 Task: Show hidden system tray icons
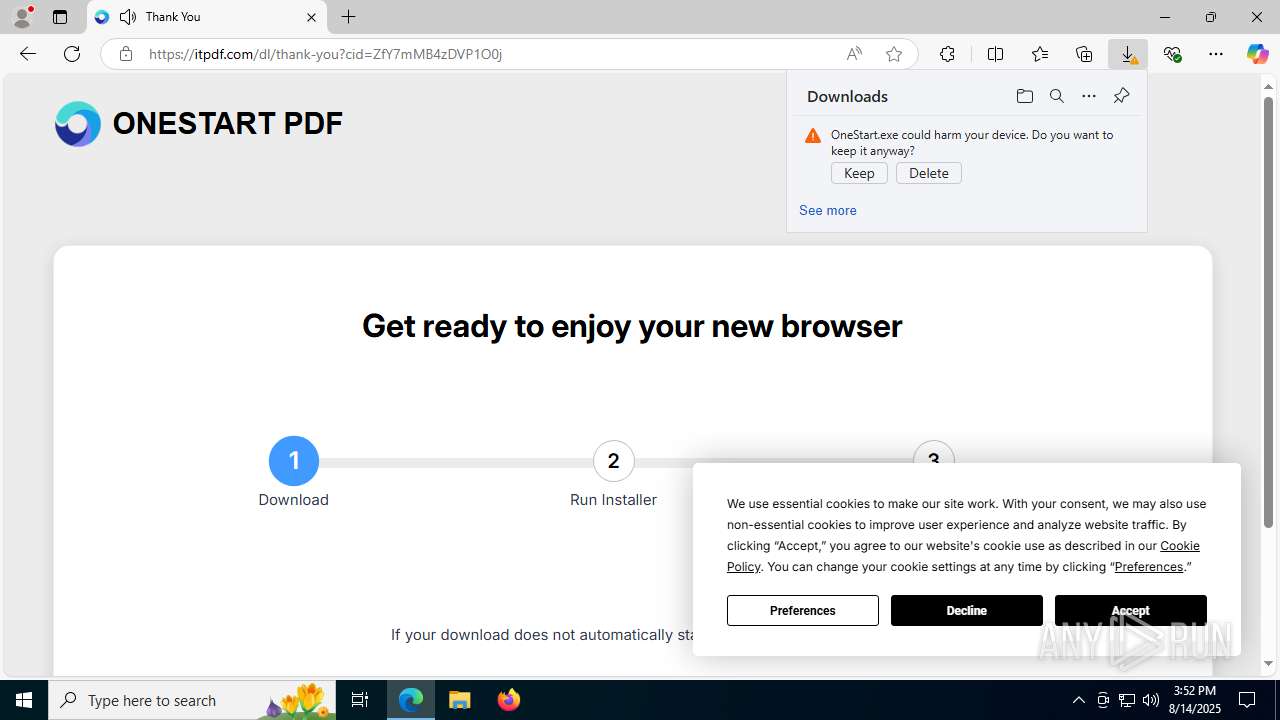1078,700
